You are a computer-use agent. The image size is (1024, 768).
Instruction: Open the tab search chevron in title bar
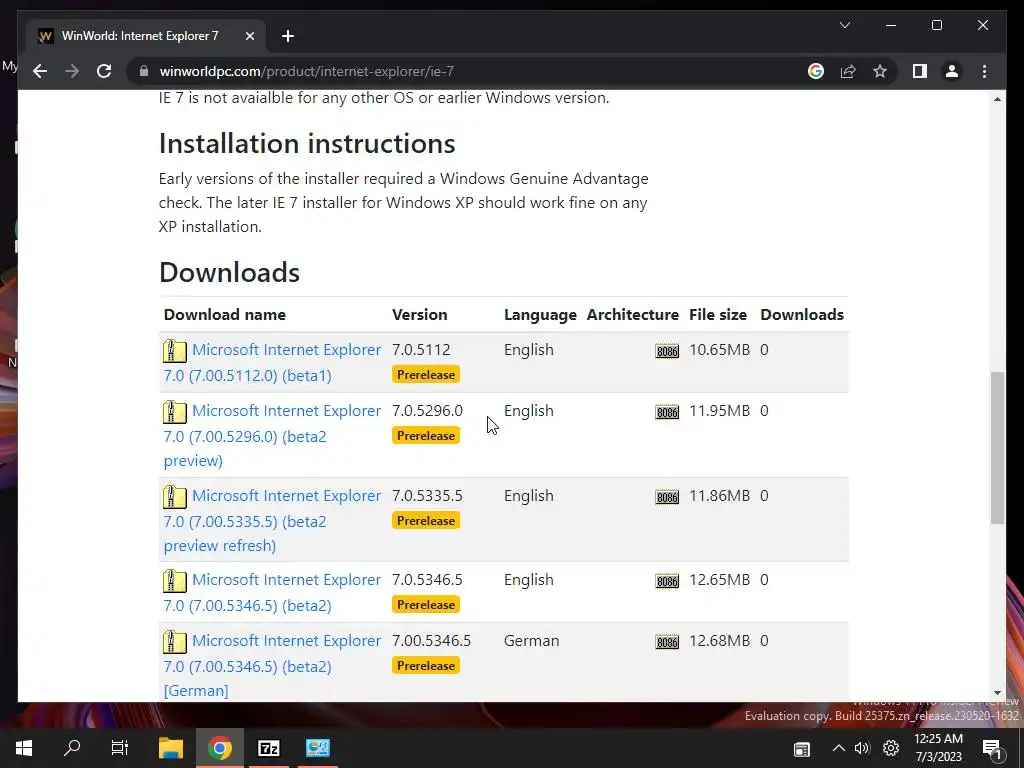[x=844, y=25]
